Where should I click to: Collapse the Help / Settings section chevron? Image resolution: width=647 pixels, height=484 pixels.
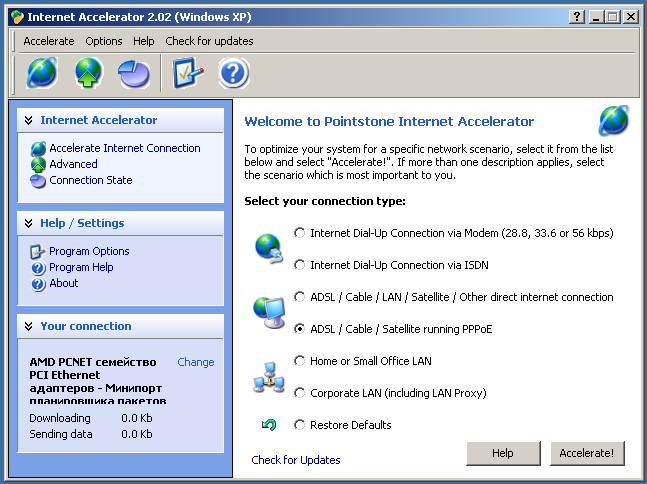(x=28, y=223)
